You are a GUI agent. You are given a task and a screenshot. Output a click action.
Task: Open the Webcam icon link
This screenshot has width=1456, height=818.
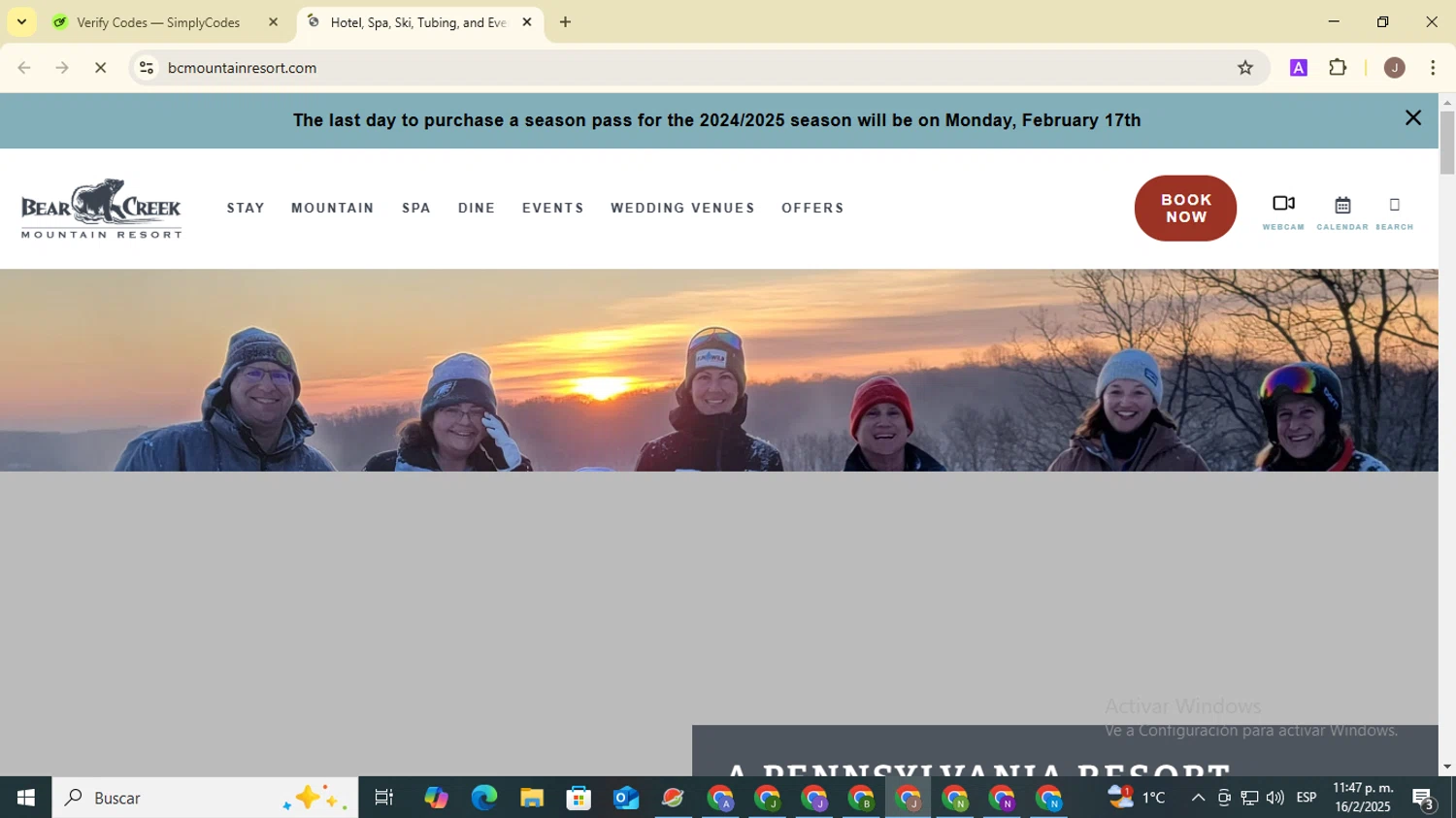pos(1283,211)
